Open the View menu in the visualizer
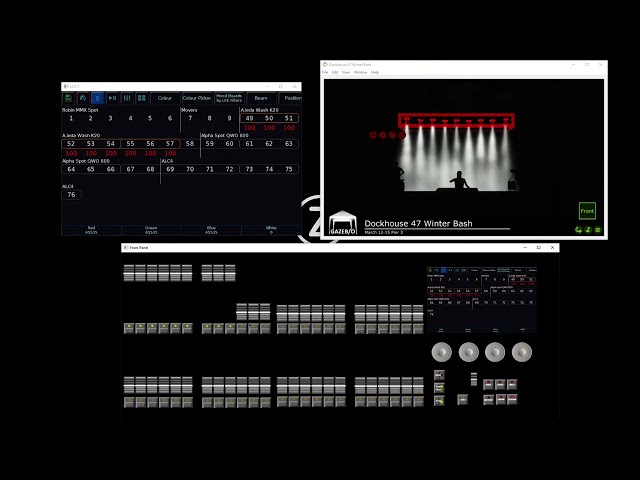The height and width of the screenshot is (480, 640). 345,72
